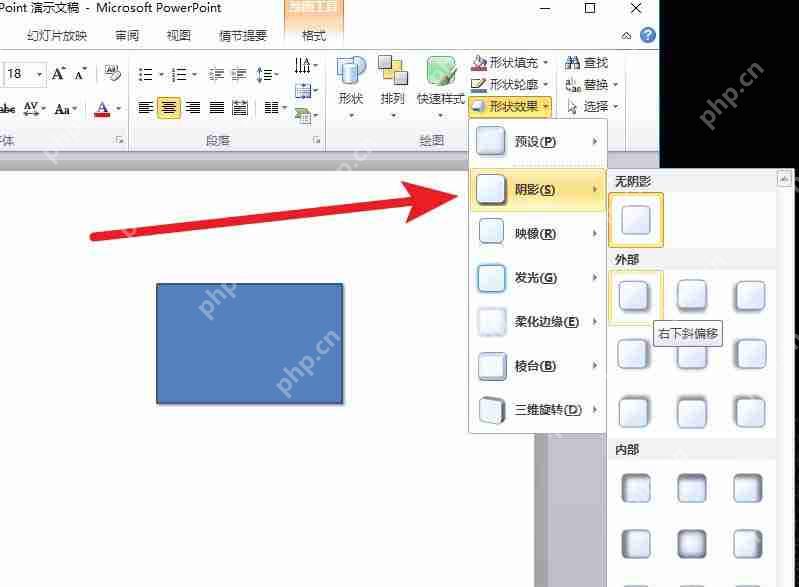Justify the paragraph text
799x587 pixels.
pyautogui.click(x=217, y=108)
